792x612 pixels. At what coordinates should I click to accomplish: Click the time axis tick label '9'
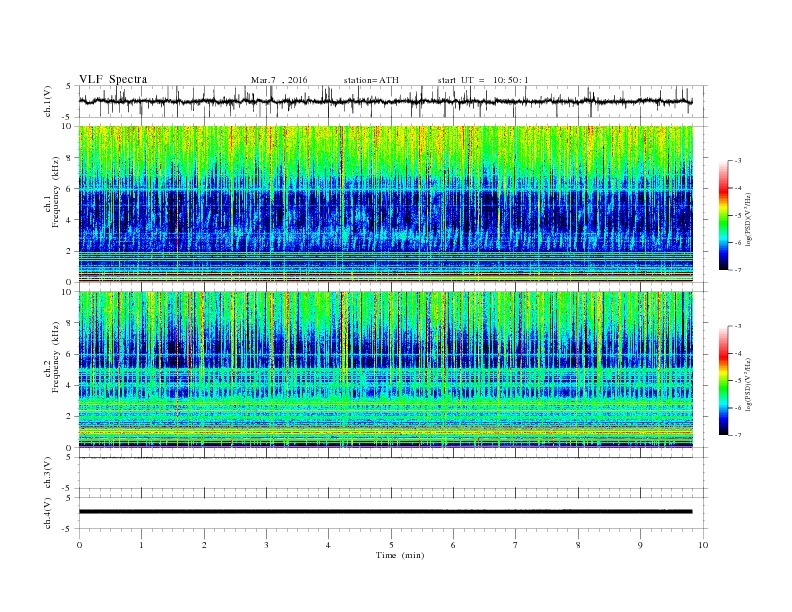coord(640,545)
